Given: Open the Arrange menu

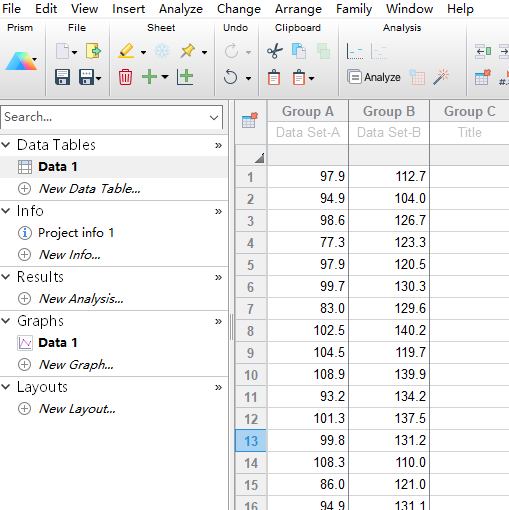Looking at the screenshot, I should 298,9.
